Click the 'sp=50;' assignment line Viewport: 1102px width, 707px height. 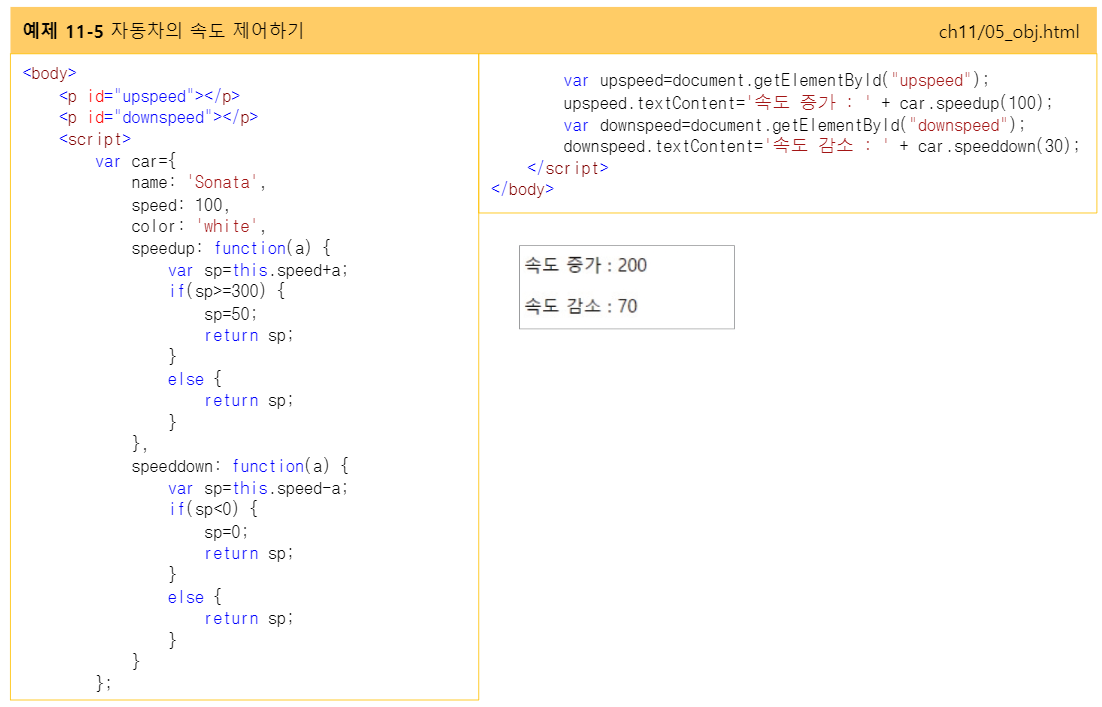click(x=231, y=313)
